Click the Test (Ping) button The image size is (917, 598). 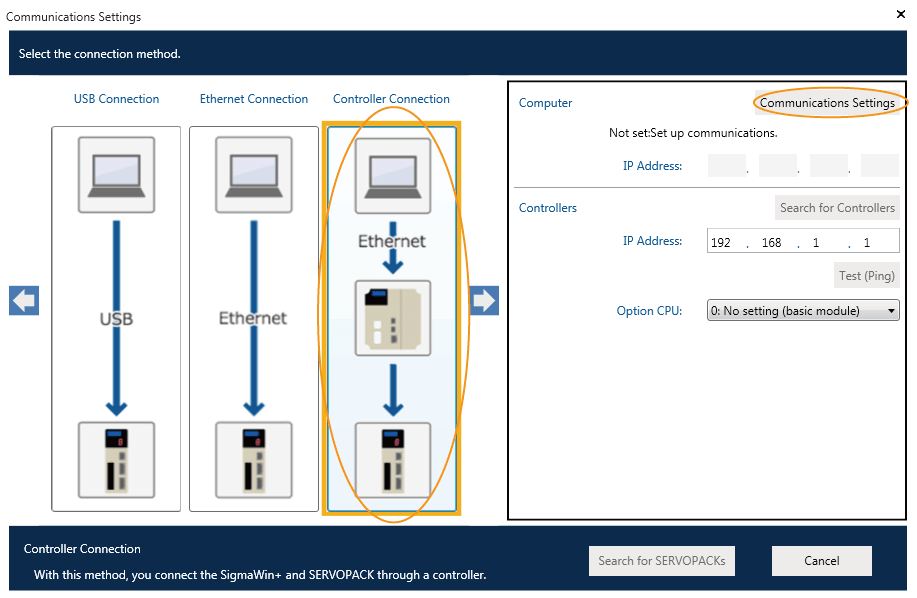(x=867, y=276)
